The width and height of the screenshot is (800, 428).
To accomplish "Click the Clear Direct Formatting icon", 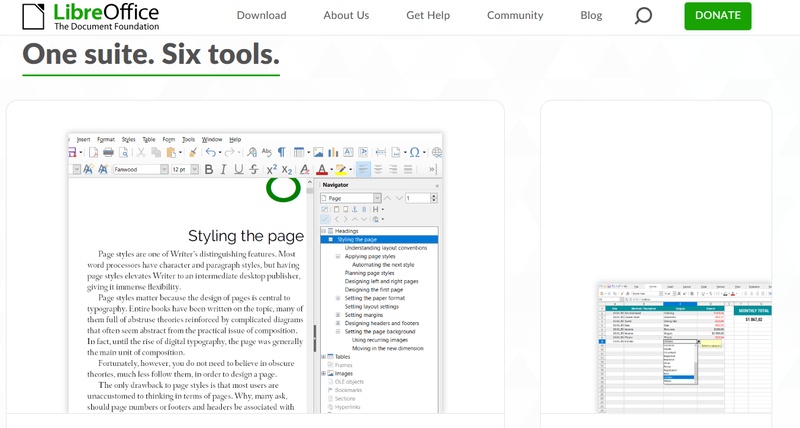I will click(305, 169).
